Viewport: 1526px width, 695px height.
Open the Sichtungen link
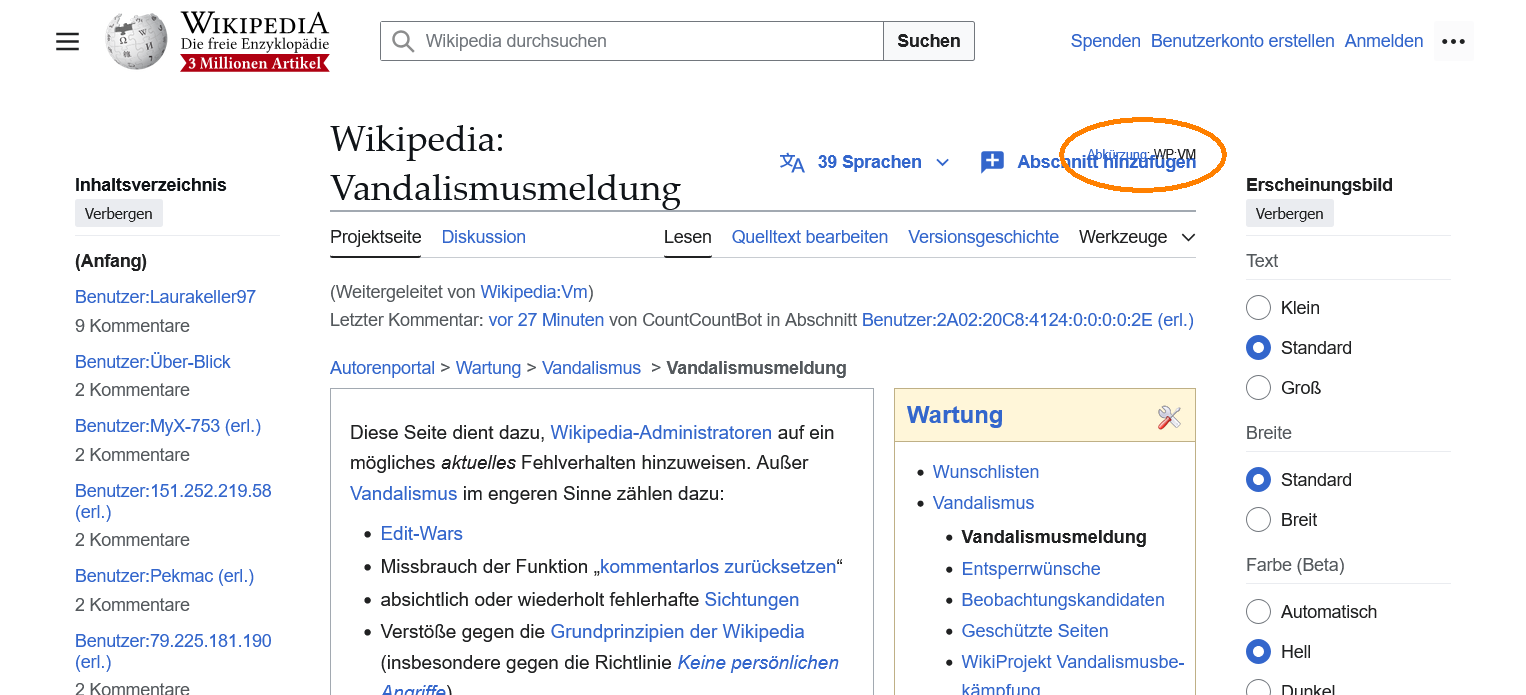[752, 600]
